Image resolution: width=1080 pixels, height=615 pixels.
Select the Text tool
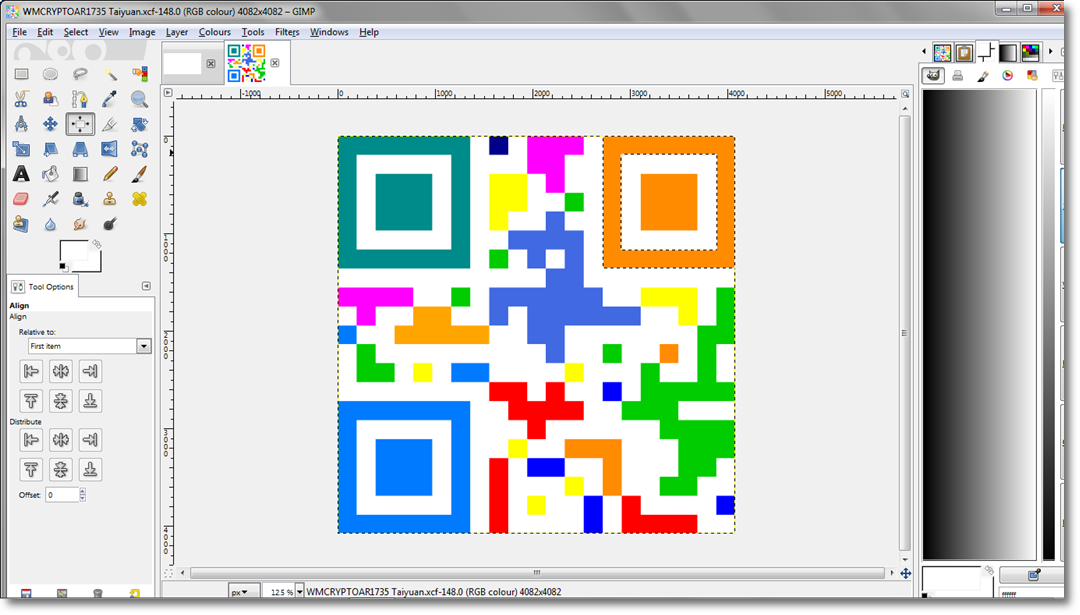21,174
